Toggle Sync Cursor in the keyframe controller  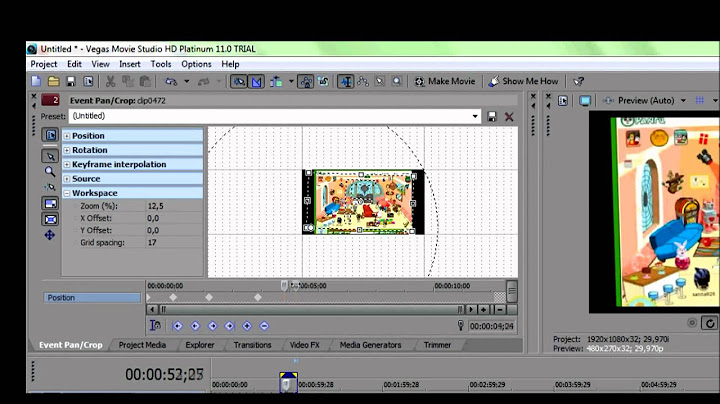pos(155,326)
